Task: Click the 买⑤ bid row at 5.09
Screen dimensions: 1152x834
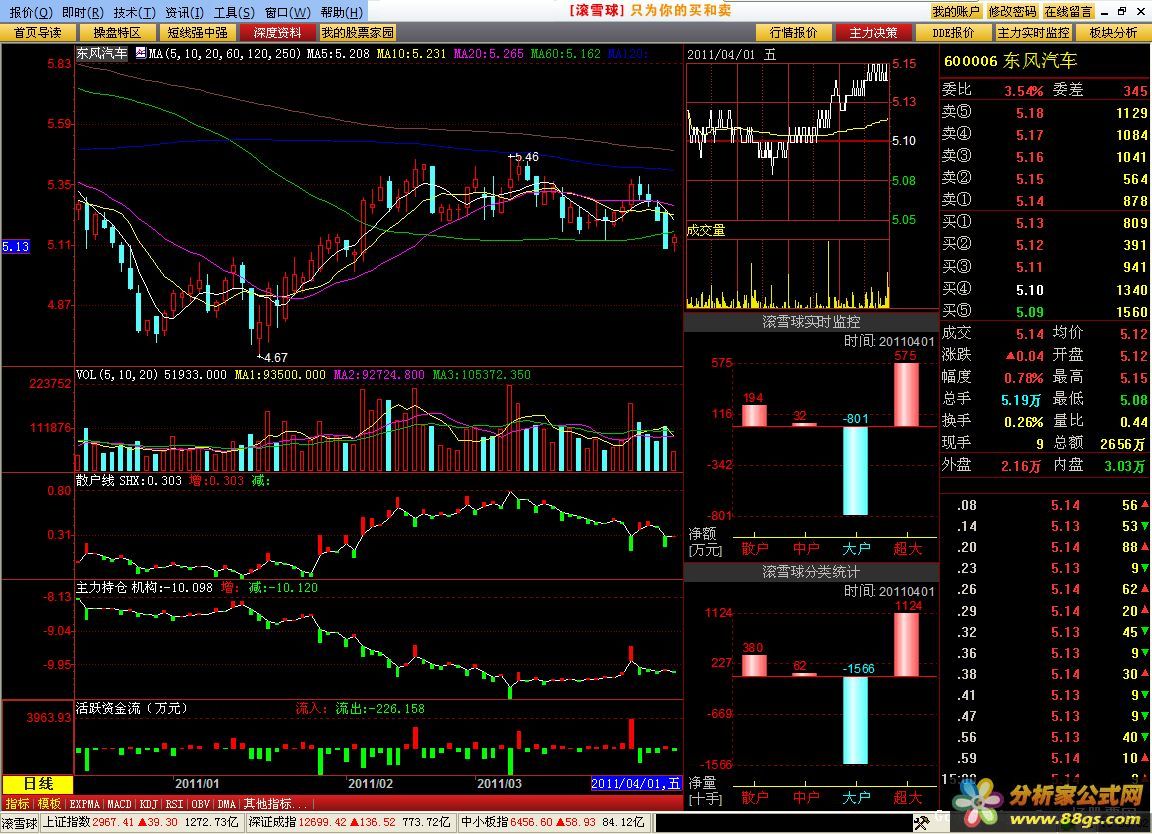Action: pos(1044,312)
